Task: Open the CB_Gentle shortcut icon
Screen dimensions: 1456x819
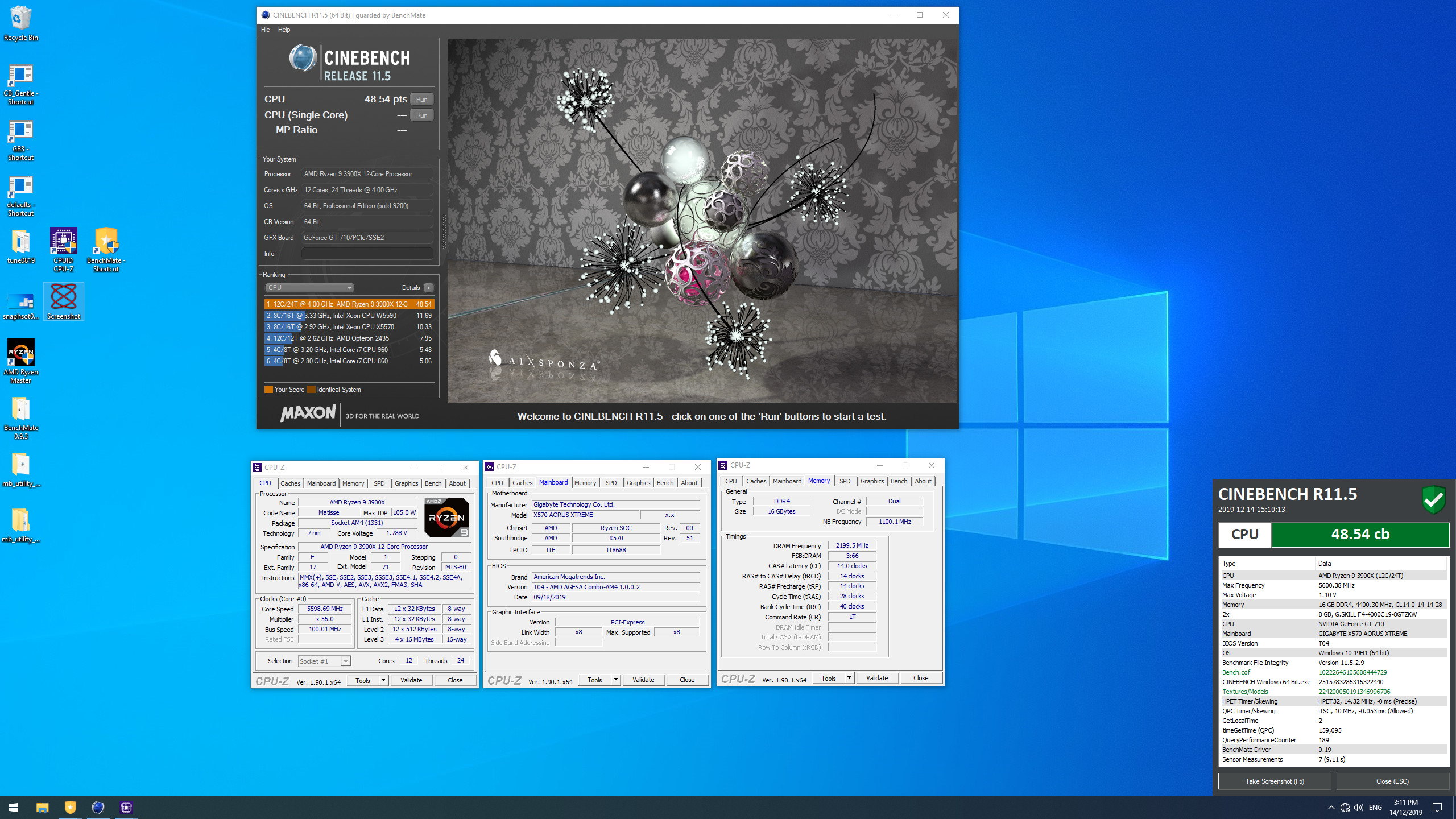Action: [x=21, y=84]
